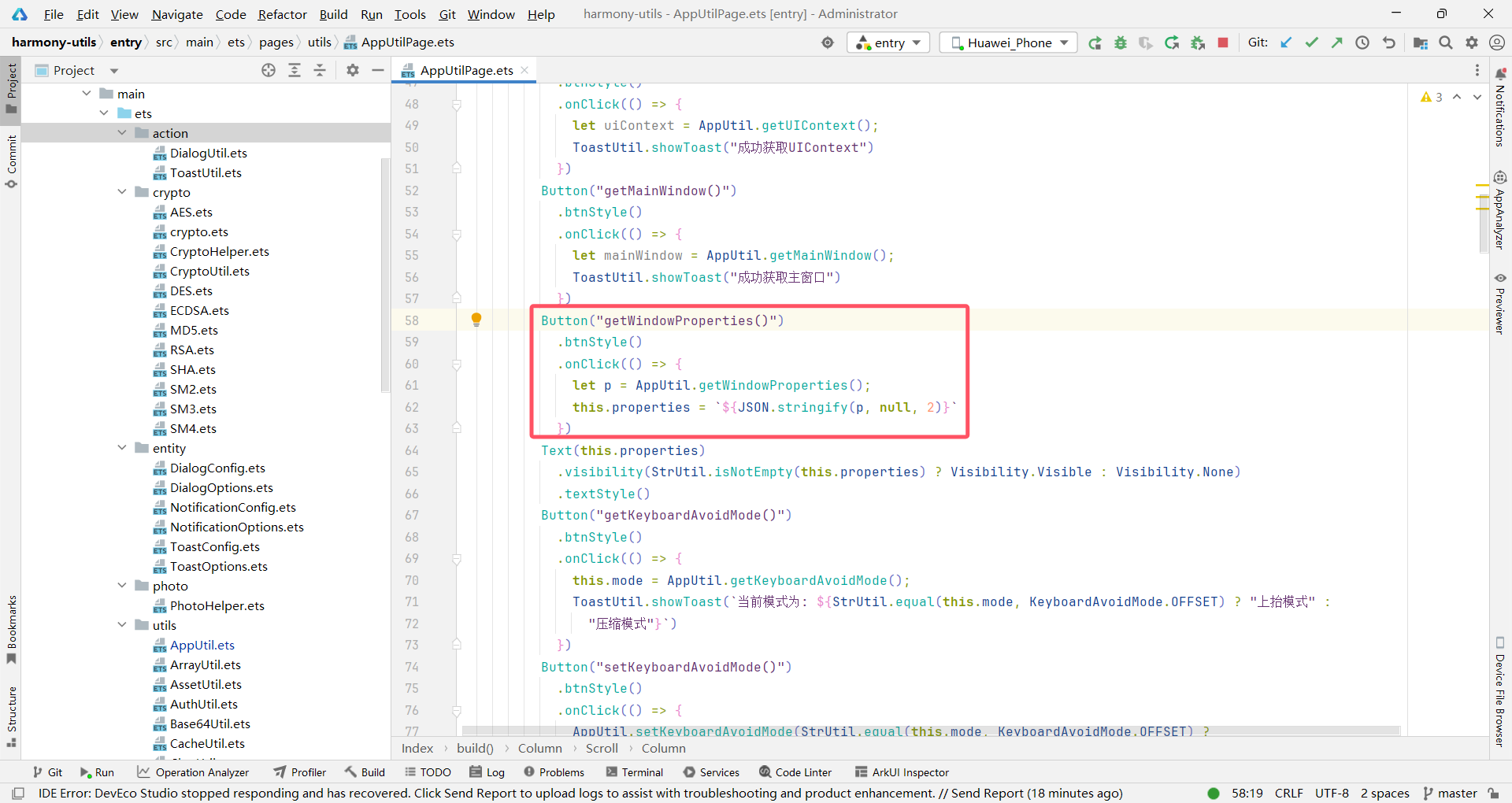Open CryptoHelper.ets in the project tree
The image size is (1512, 803).
pyautogui.click(x=220, y=251)
